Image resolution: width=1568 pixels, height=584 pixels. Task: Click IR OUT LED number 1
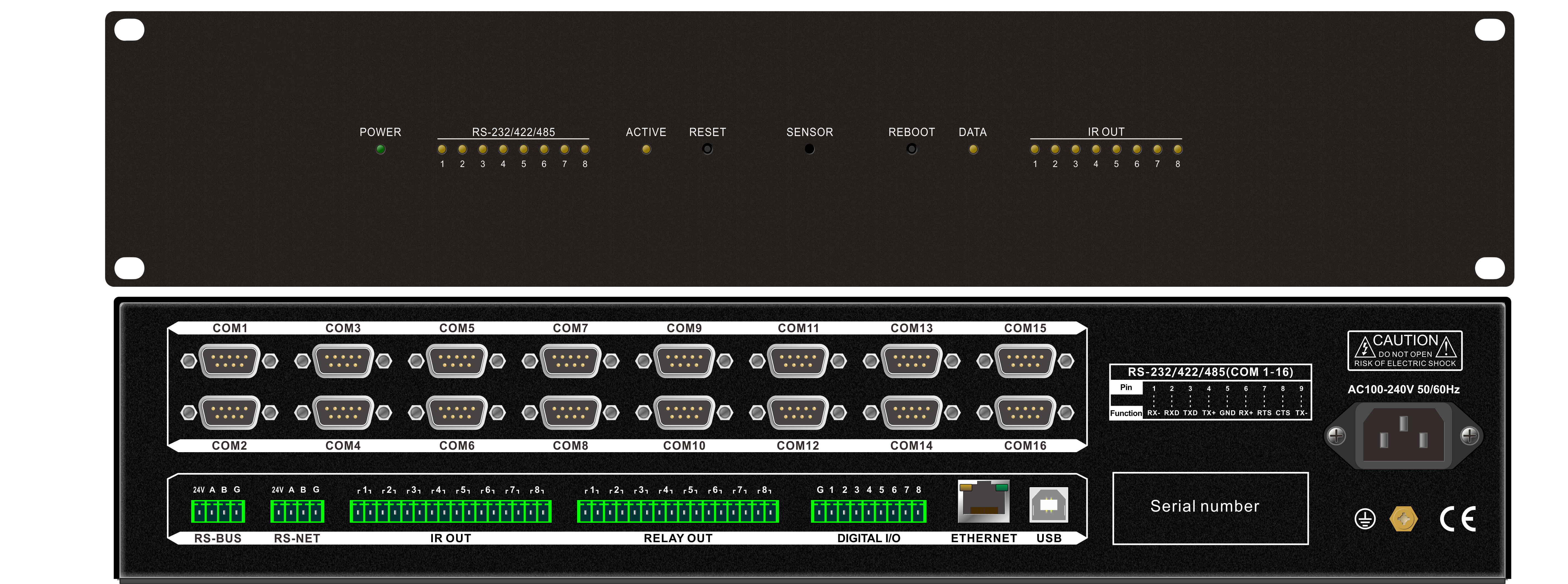point(1035,149)
